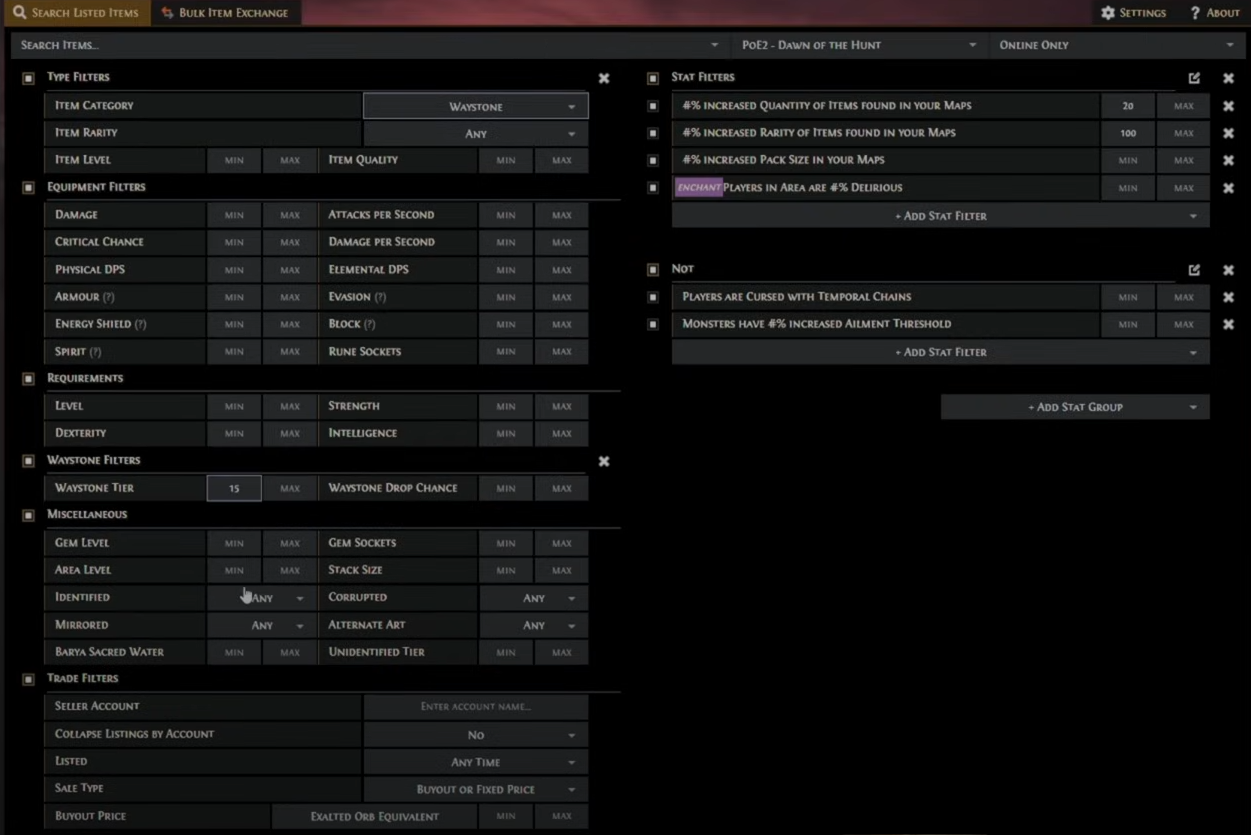Open the About help icon
Screen dimensions: 1251x835
click(x=1195, y=13)
